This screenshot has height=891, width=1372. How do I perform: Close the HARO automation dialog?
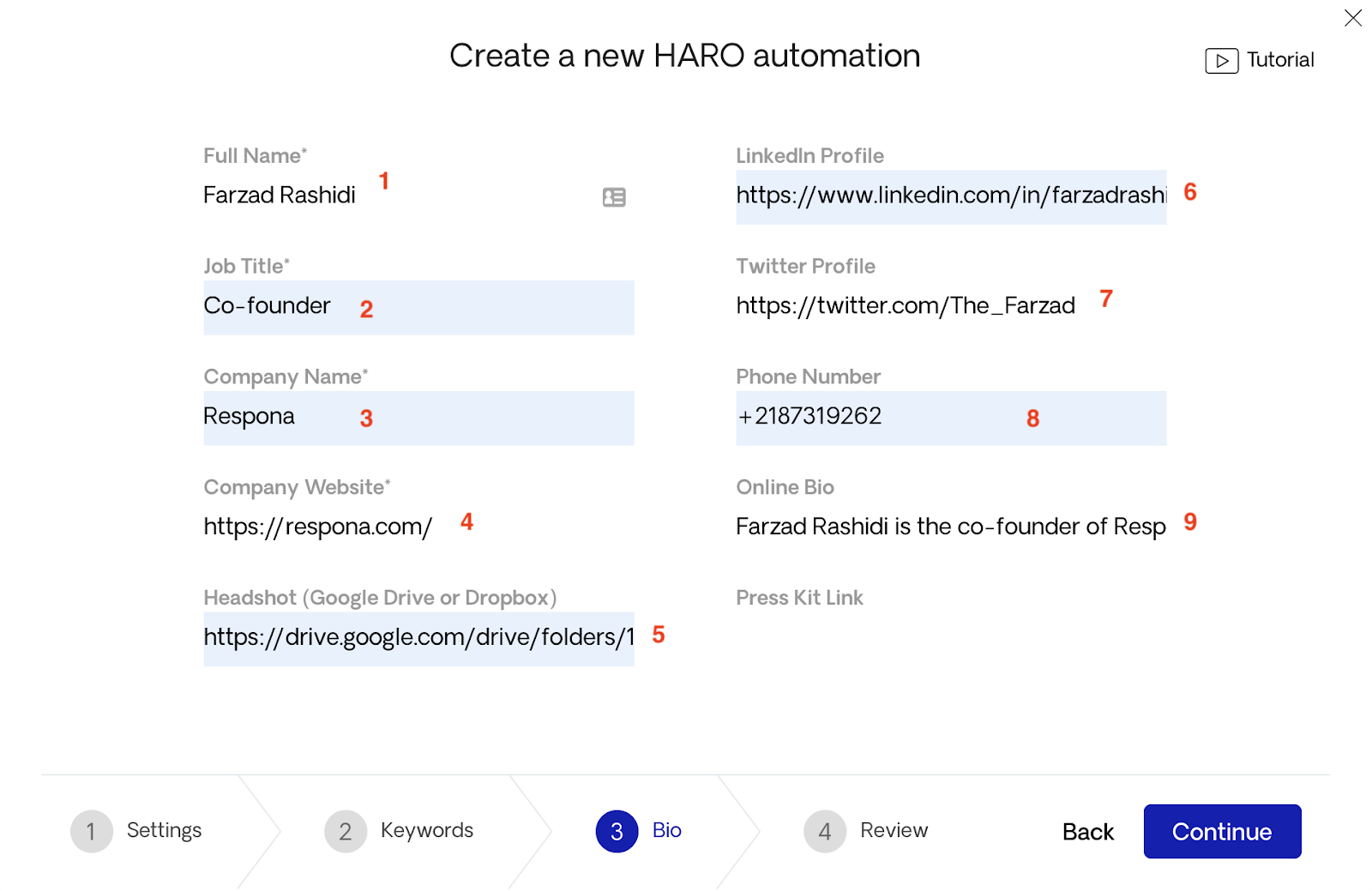pyautogui.click(x=1353, y=18)
